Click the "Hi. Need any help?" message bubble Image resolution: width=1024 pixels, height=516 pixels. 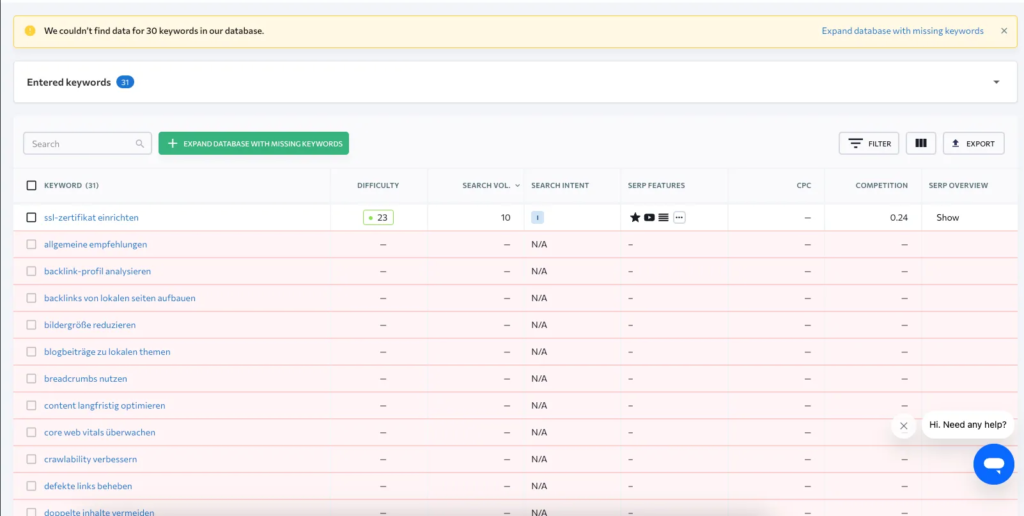(x=968, y=425)
